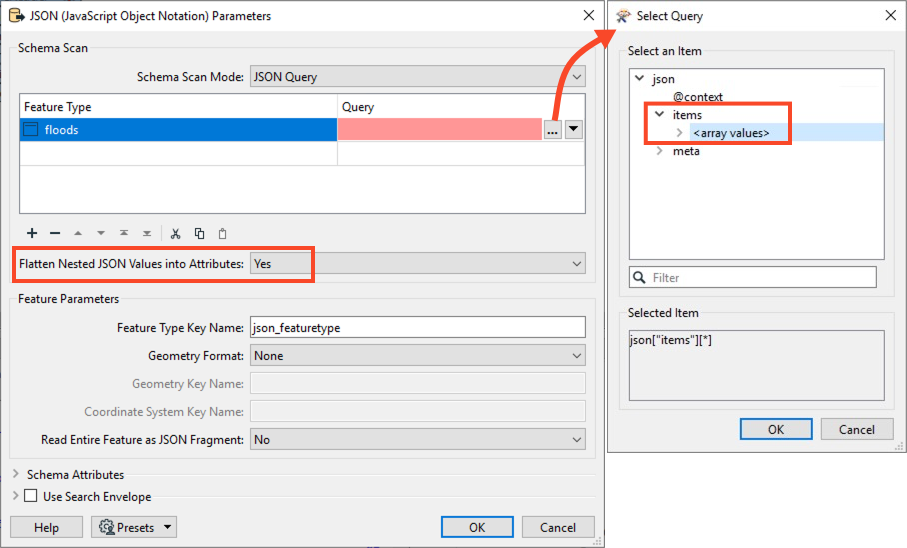Open Query cell dropdown arrow for floods

(x=573, y=130)
